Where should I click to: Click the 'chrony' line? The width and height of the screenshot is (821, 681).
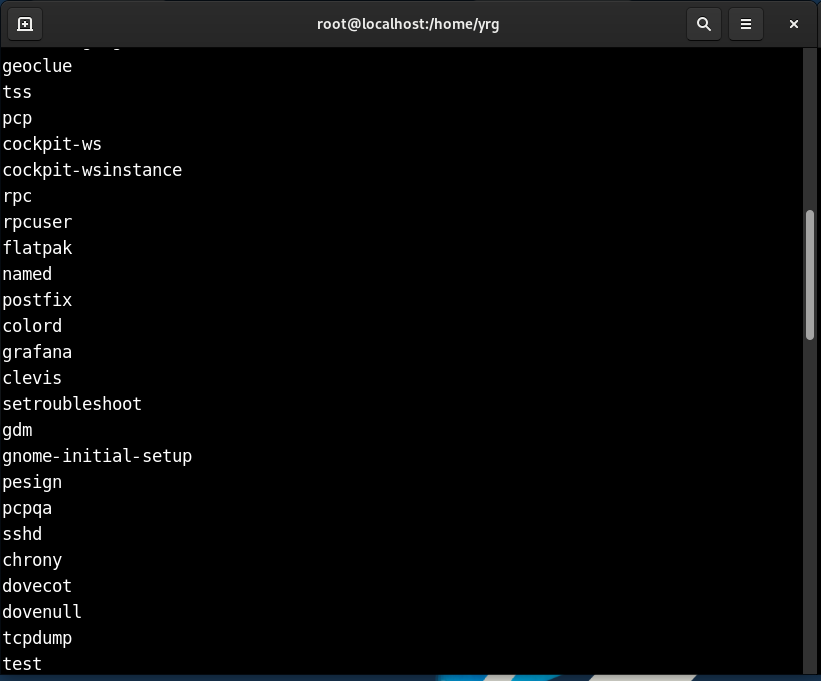click(32, 560)
